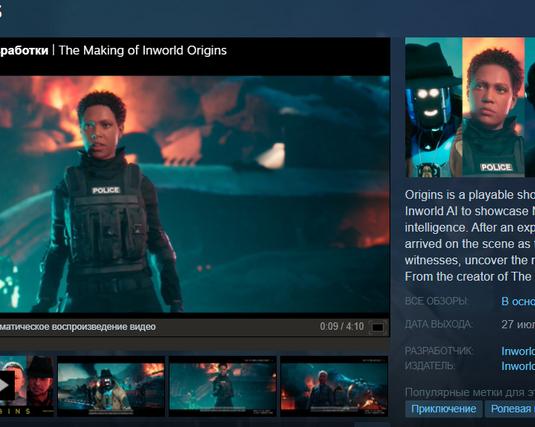The width and height of the screenshot is (535, 427).
Task: Select the robot detective screenshot thumbnail
Action: (x=111, y=386)
